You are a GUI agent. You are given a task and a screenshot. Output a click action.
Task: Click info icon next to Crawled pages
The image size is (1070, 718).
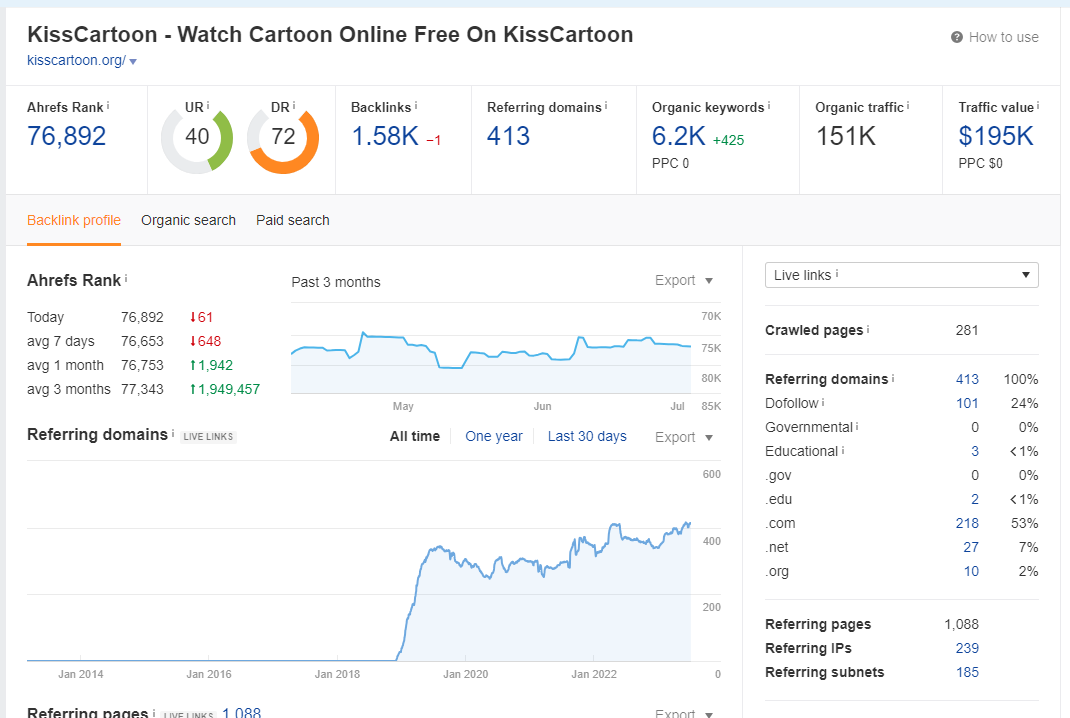click(868, 330)
